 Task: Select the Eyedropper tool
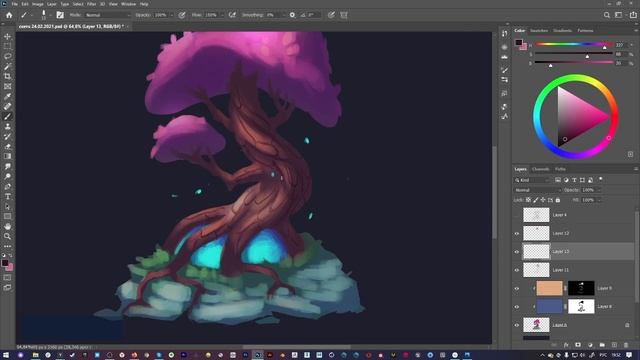click(7, 96)
